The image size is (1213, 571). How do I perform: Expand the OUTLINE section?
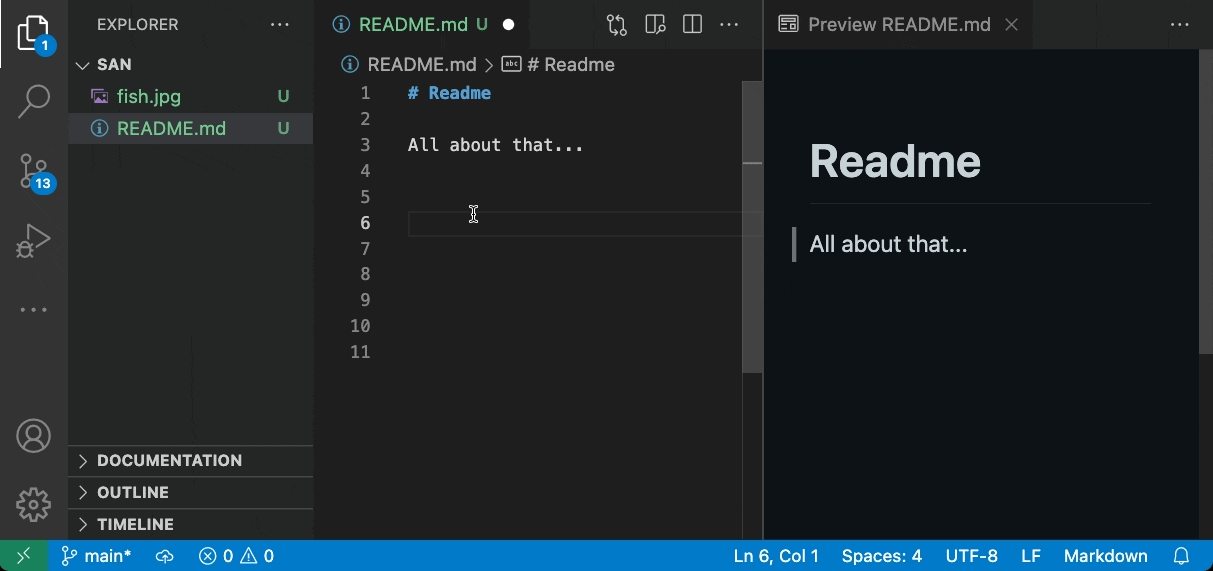click(190, 493)
